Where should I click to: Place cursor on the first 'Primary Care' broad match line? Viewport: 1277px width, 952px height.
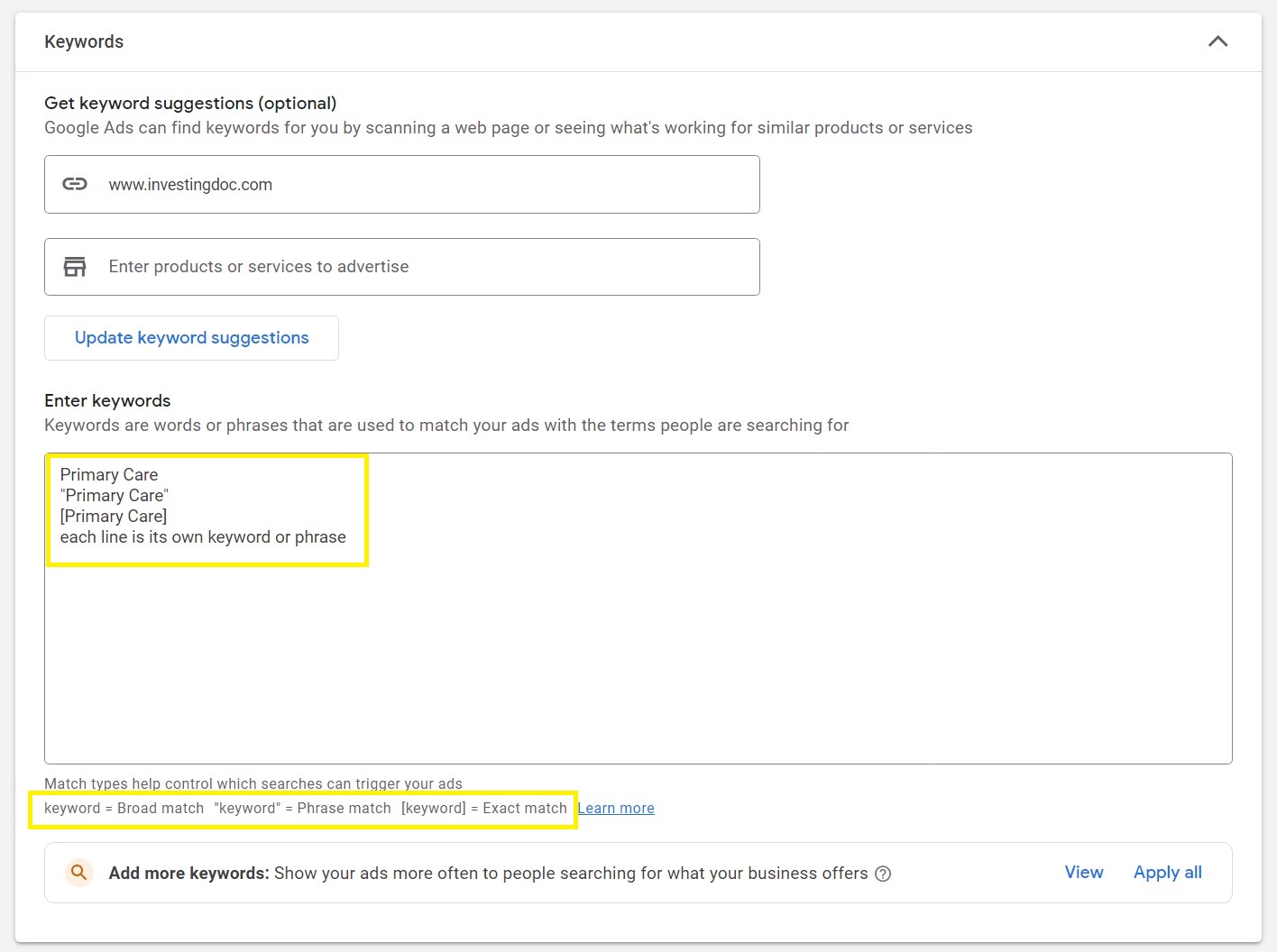[109, 474]
